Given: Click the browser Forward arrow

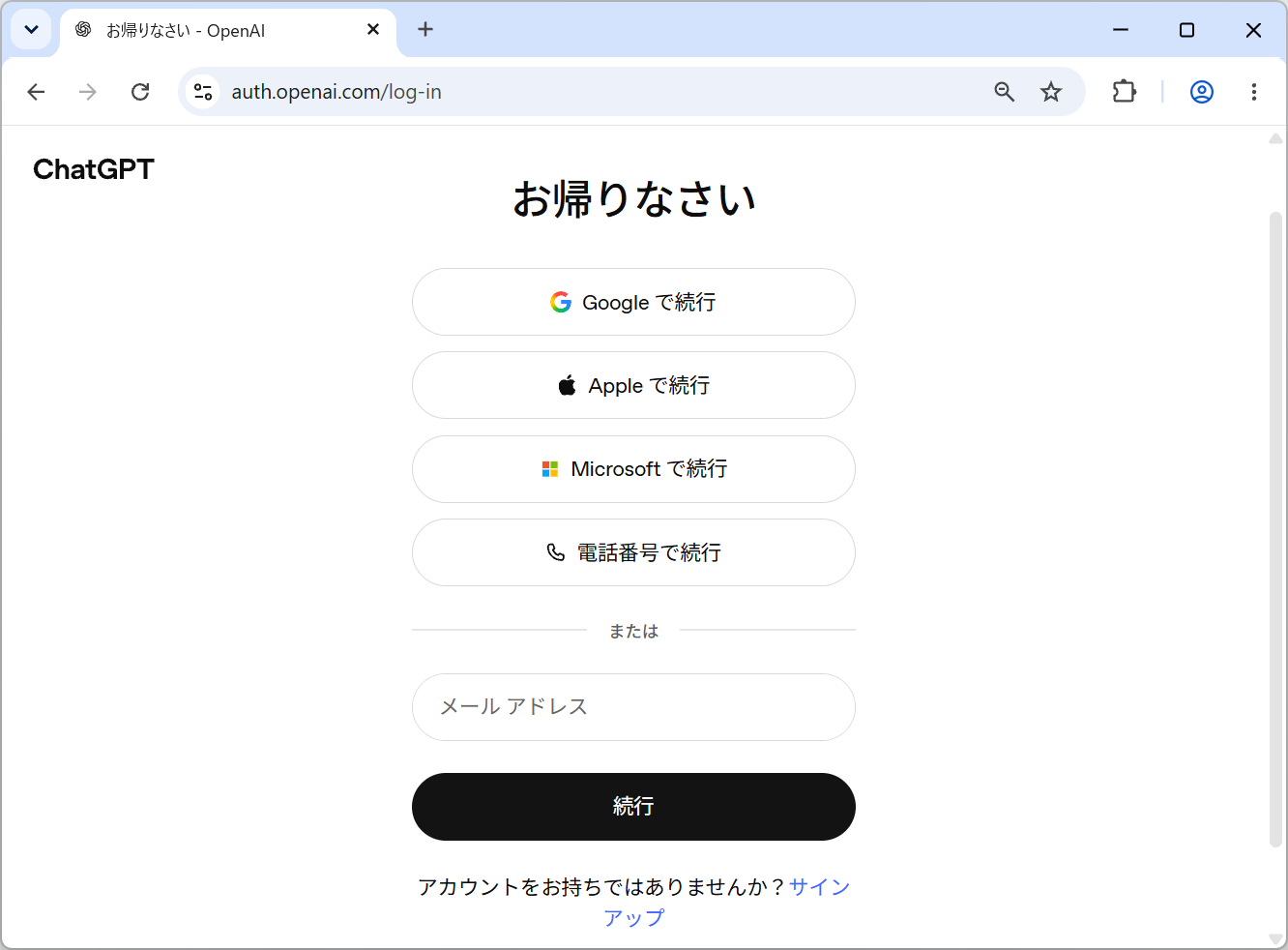Looking at the screenshot, I should click(88, 92).
